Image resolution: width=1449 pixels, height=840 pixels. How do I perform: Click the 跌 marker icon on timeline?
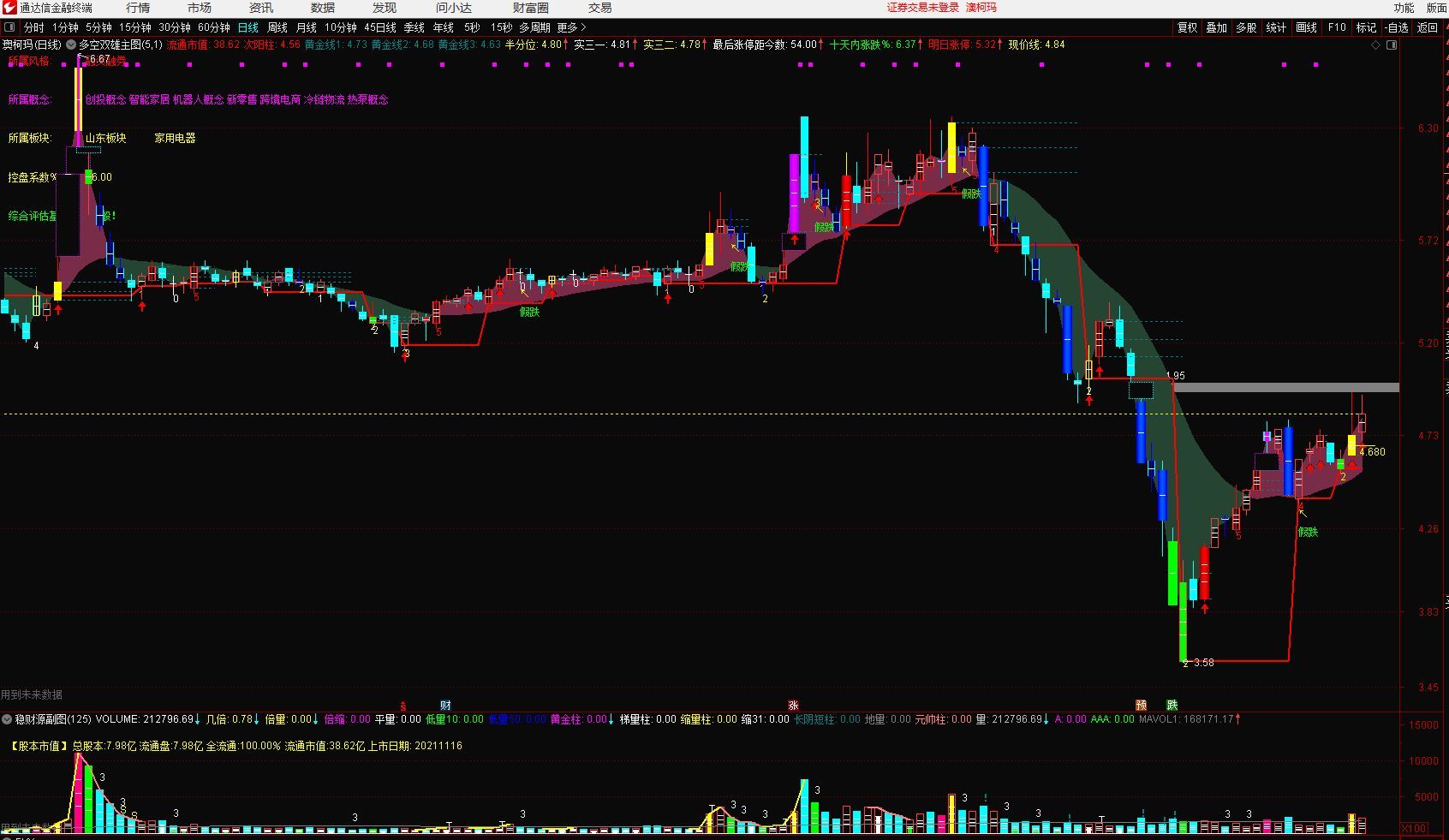(x=1172, y=706)
